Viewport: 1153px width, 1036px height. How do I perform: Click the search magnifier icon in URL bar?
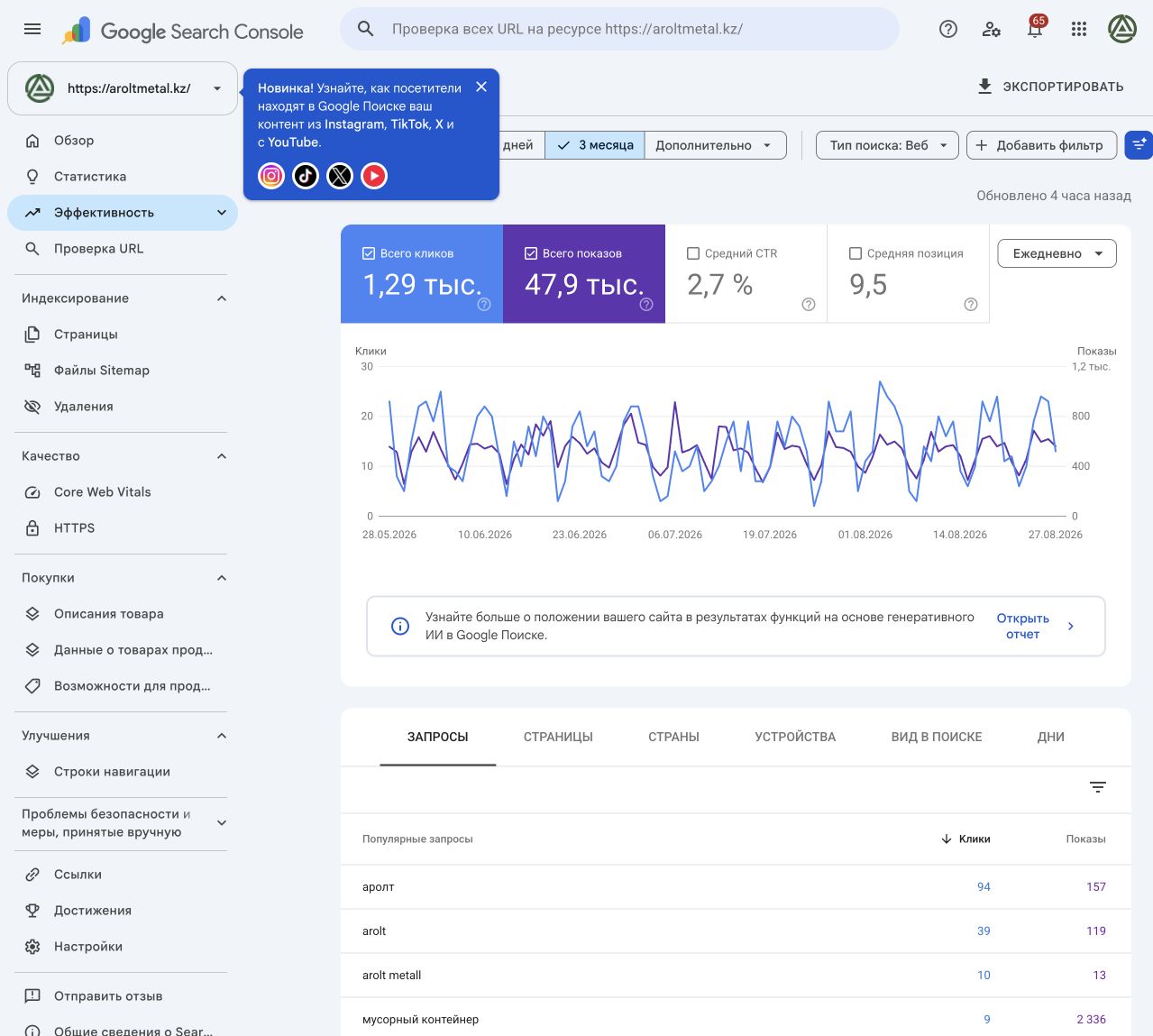point(366,29)
